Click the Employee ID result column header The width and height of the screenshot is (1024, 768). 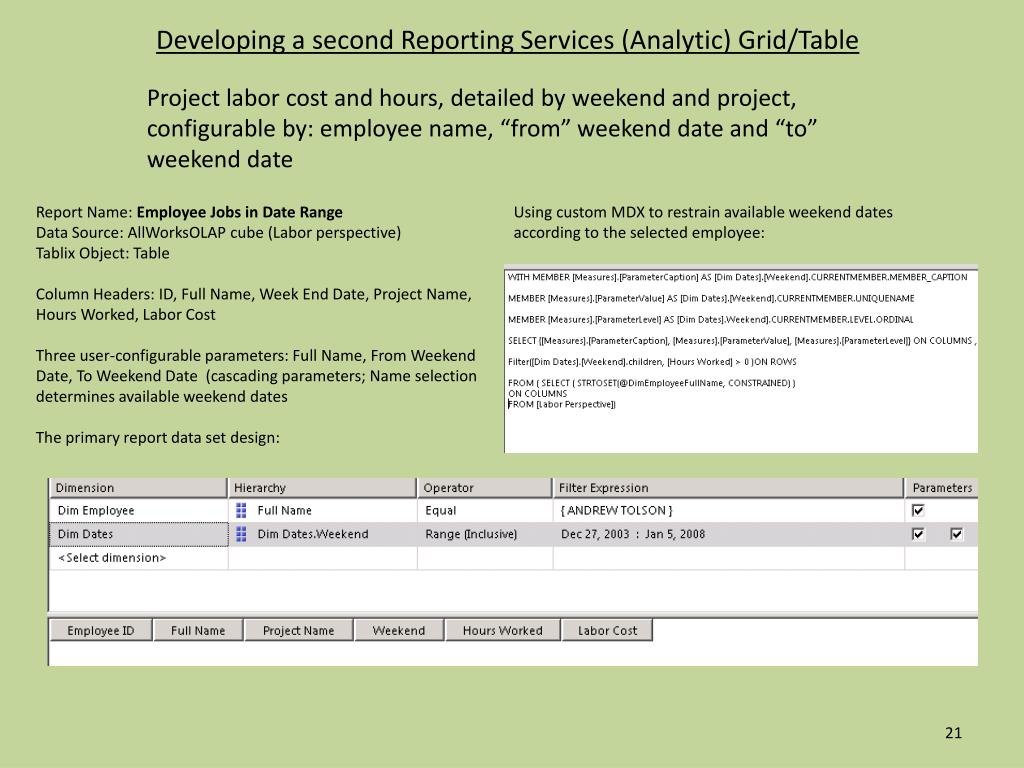101,630
